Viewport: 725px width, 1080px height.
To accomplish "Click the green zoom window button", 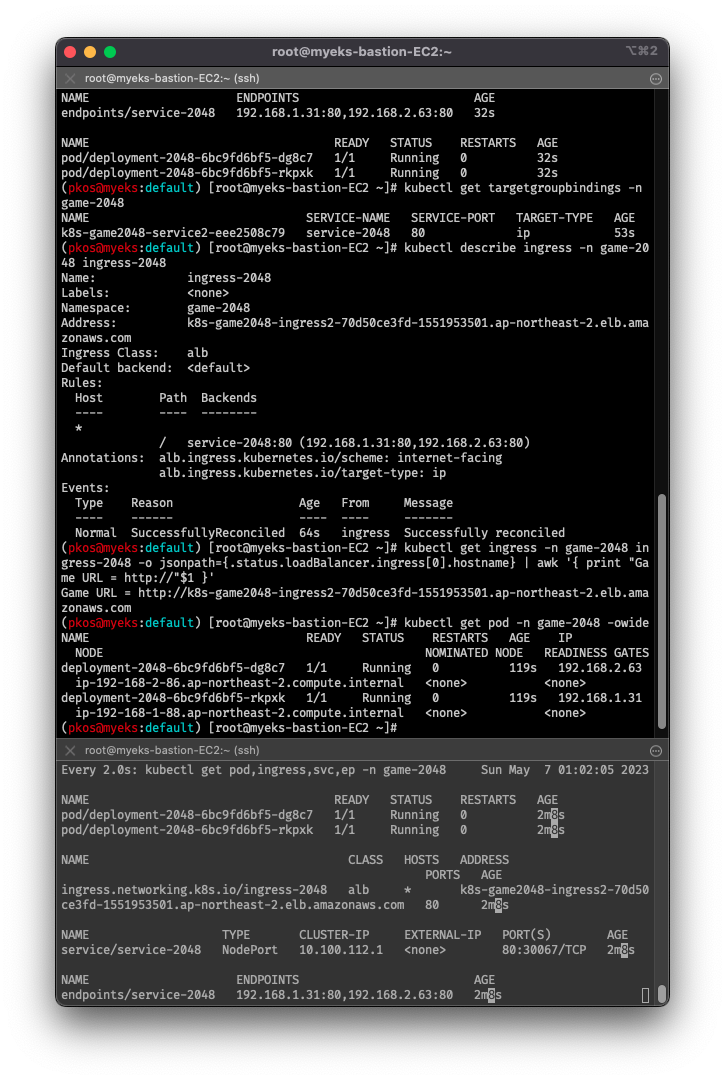I will [x=109, y=52].
